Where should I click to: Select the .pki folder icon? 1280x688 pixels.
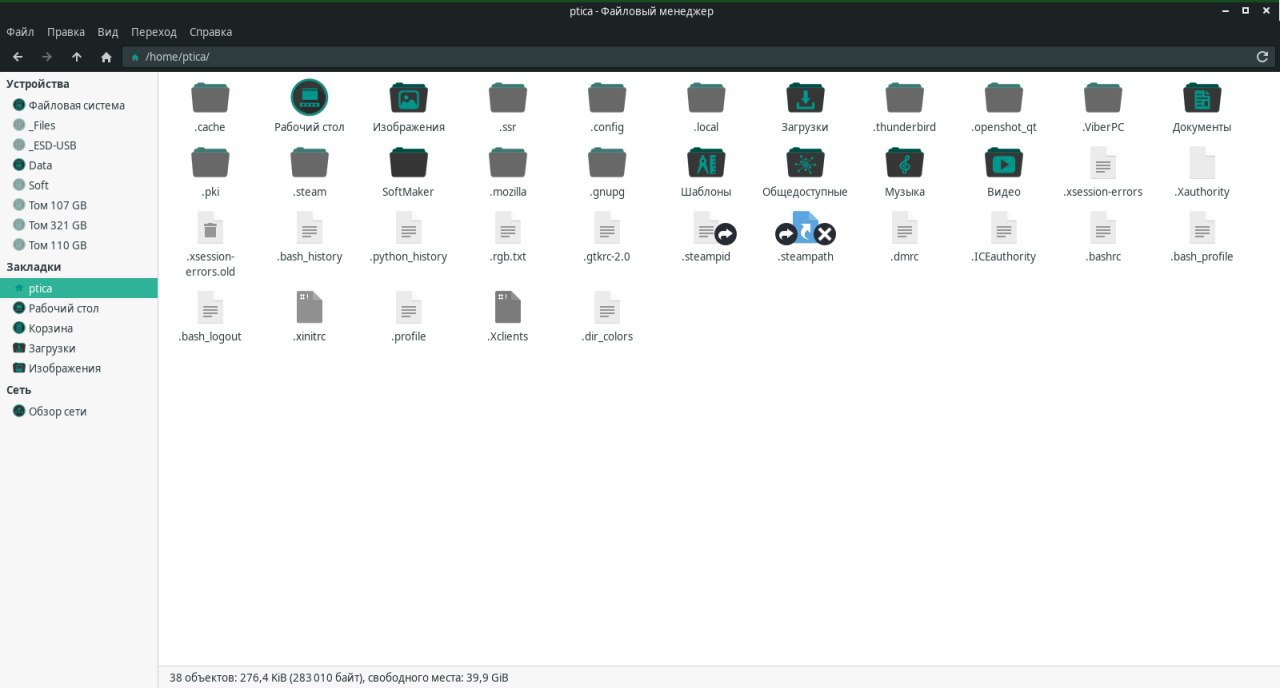[210, 162]
